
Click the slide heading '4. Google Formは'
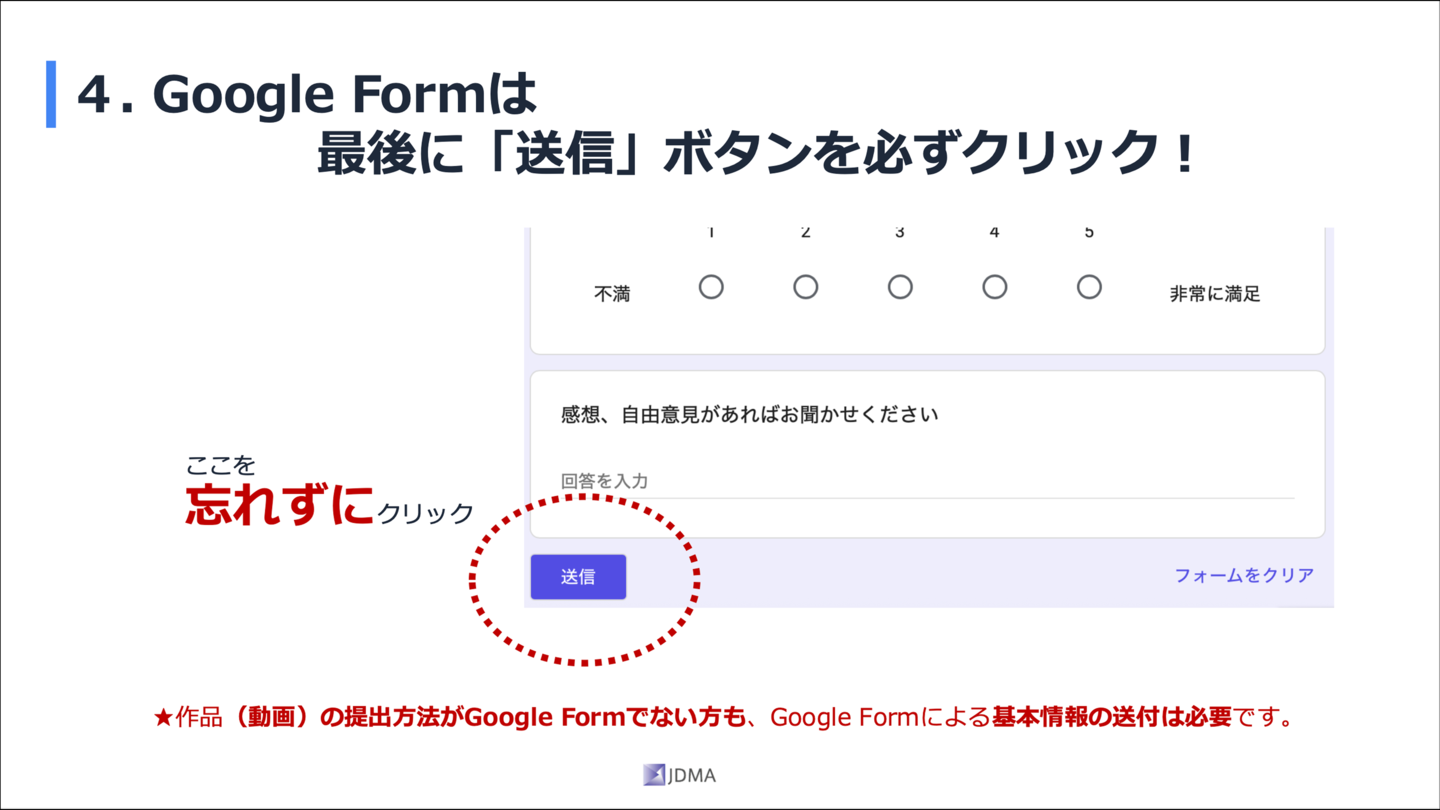[308, 95]
